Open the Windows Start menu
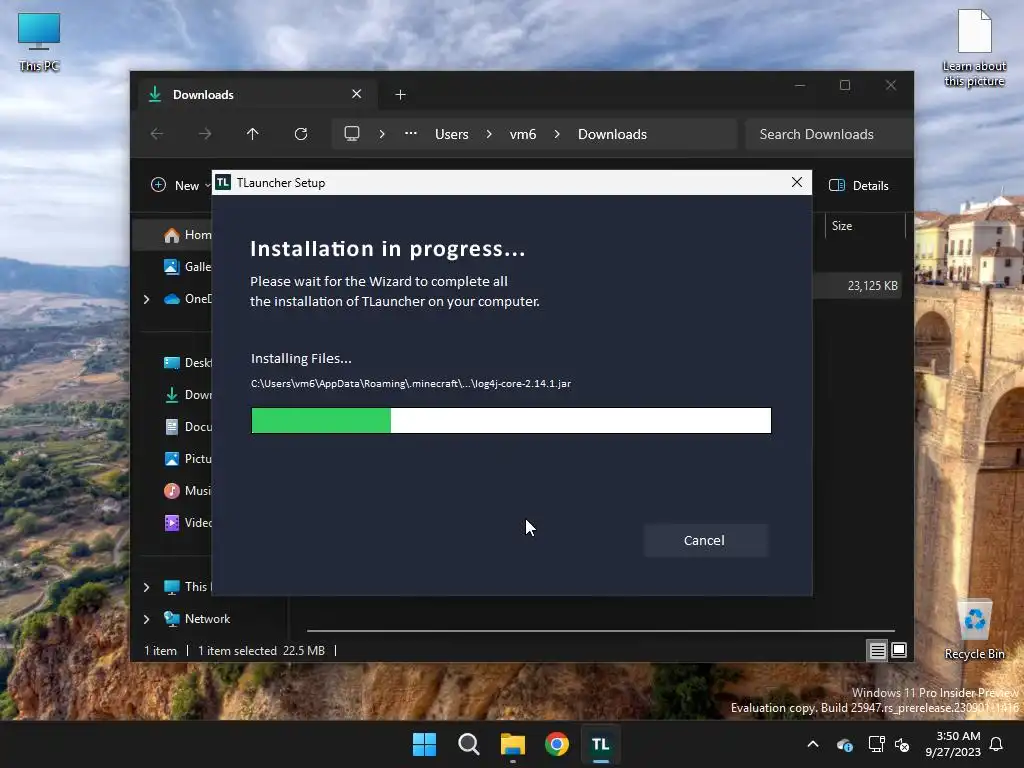The width and height of the screenshot is (1024, 768). (x=424, y=744)
